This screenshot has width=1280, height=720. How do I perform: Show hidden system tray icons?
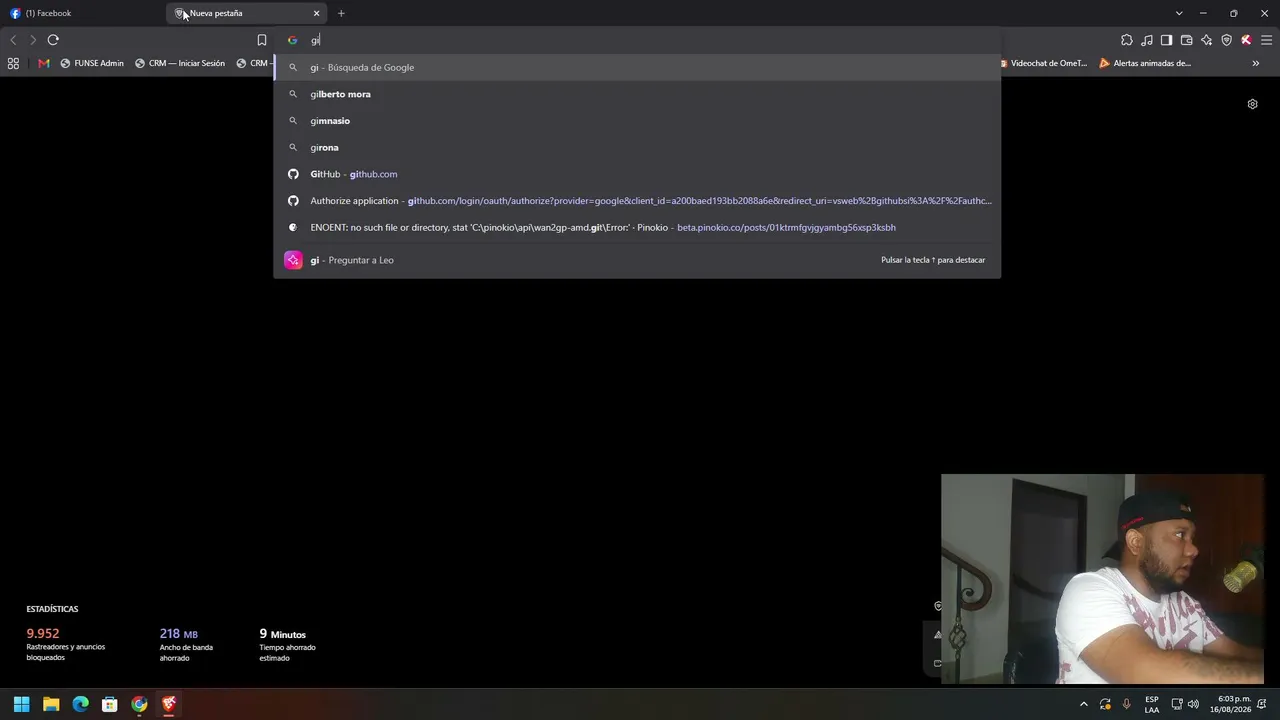(1083, 704)
